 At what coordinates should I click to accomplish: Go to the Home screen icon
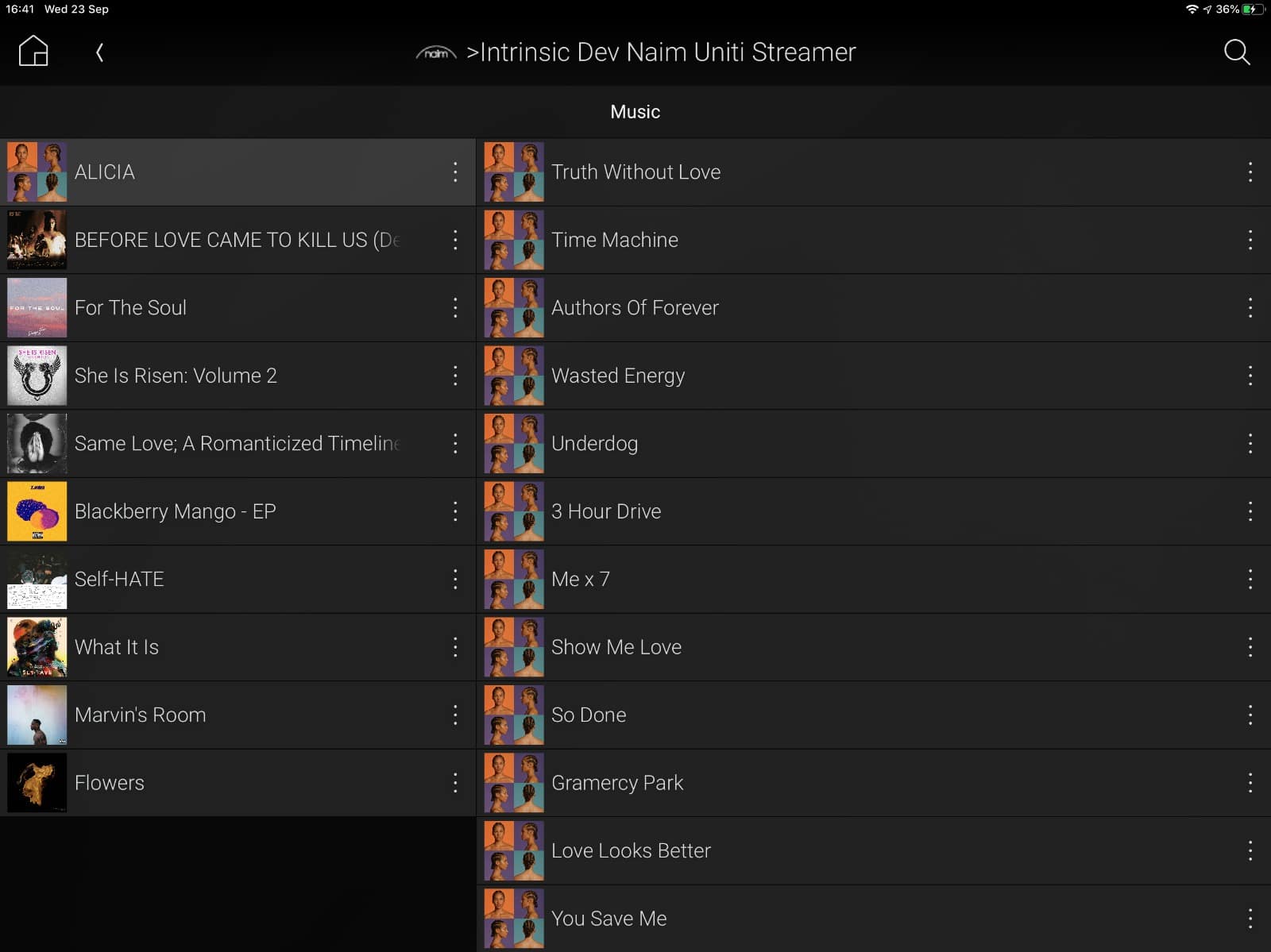coord(33,52)
